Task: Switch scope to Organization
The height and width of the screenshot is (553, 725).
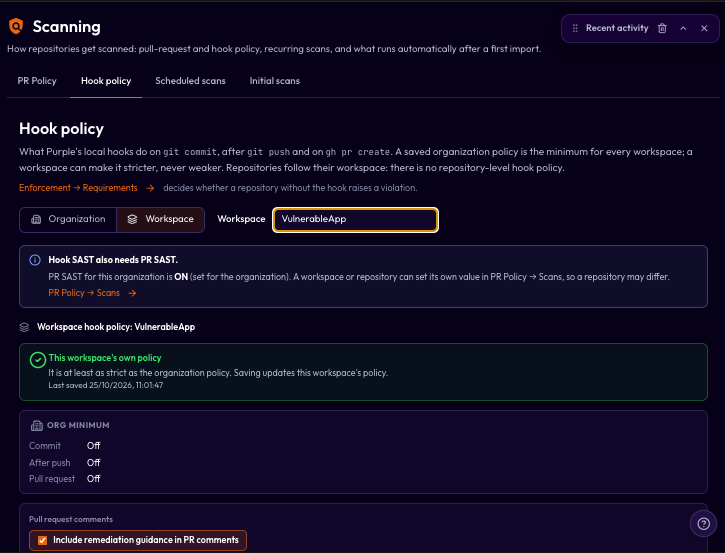Action: click(x=68, y=220)
